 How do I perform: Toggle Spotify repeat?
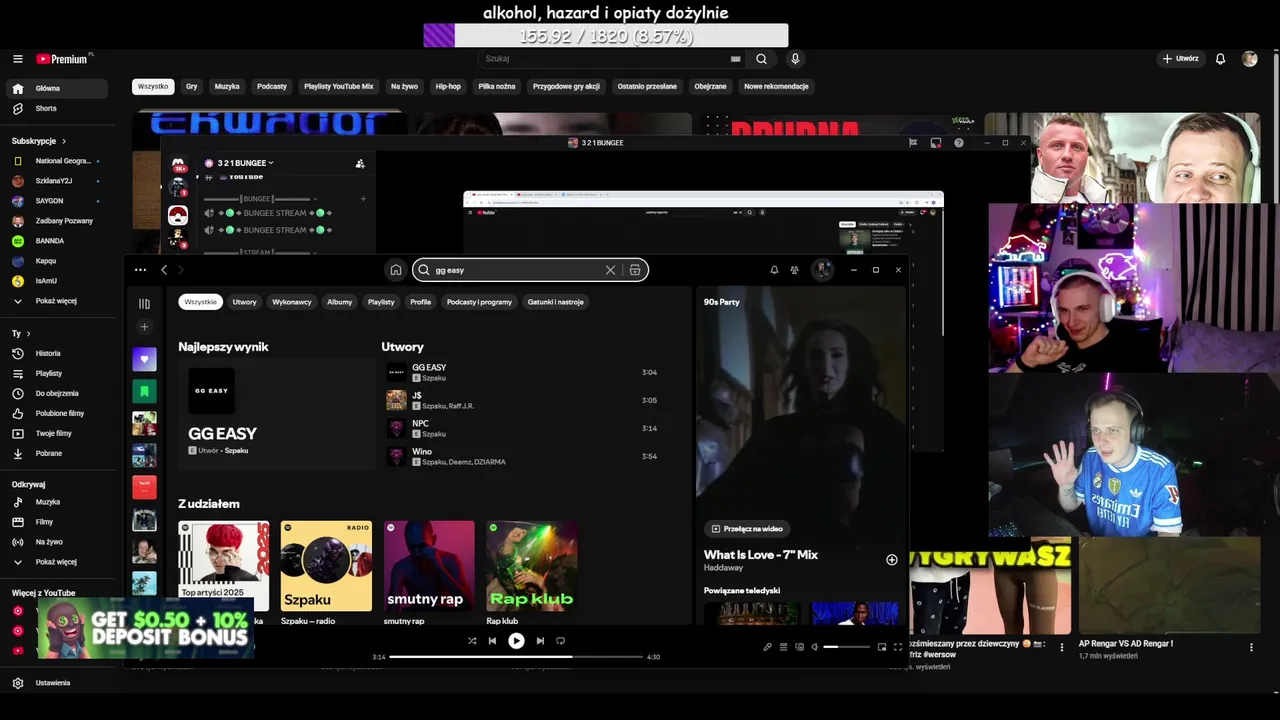(560, 641)
